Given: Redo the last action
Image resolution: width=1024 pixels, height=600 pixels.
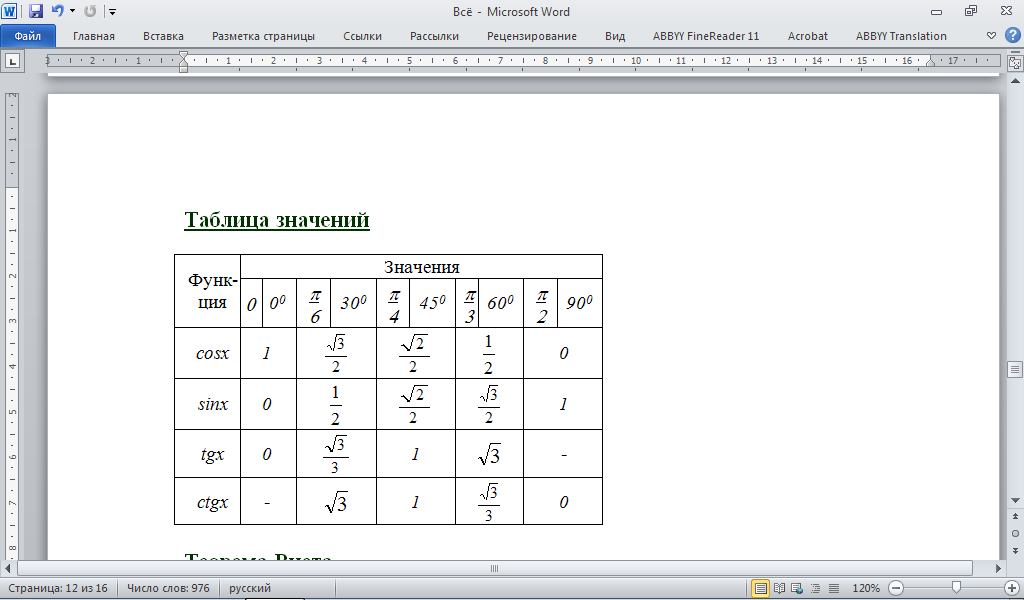Looking at the screenshot, I should (90, 11).
